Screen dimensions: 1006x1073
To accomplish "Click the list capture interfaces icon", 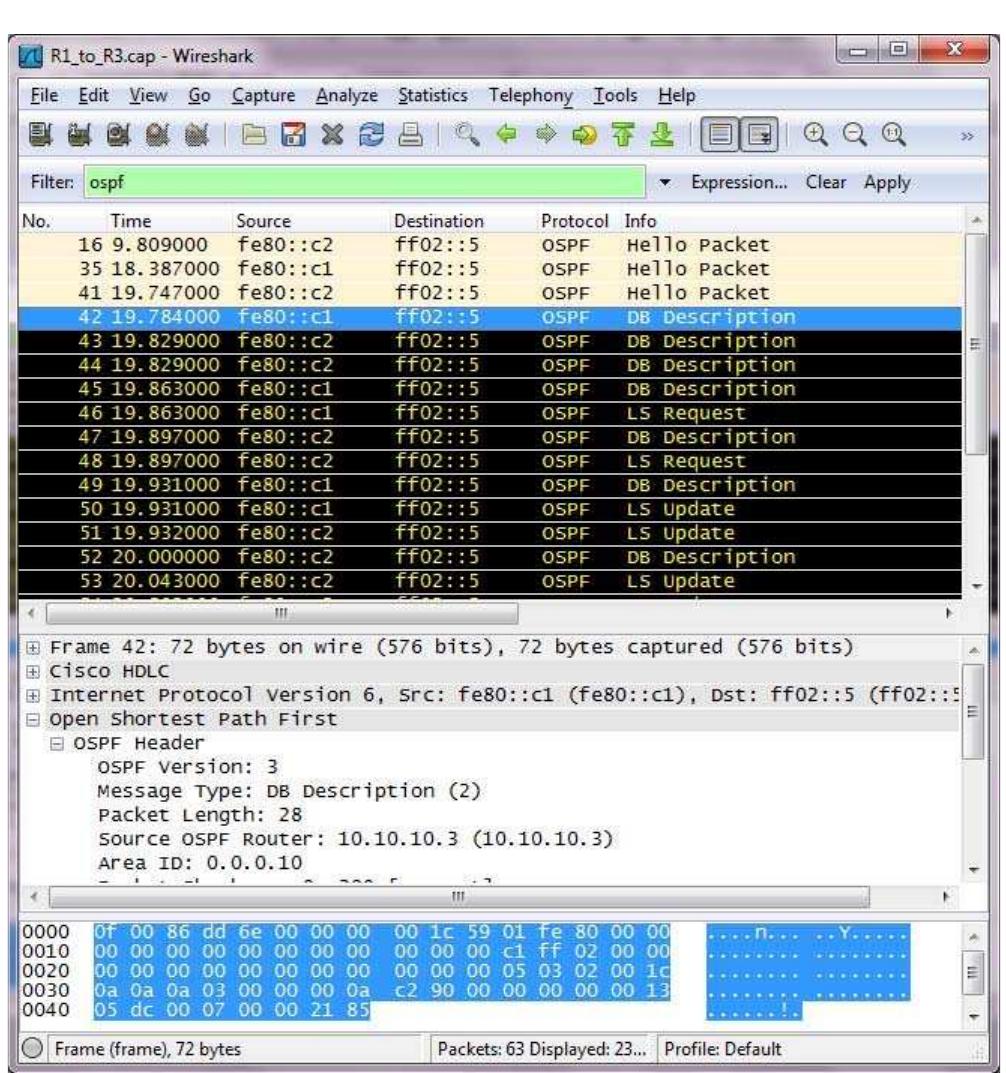I will [40, 135].
